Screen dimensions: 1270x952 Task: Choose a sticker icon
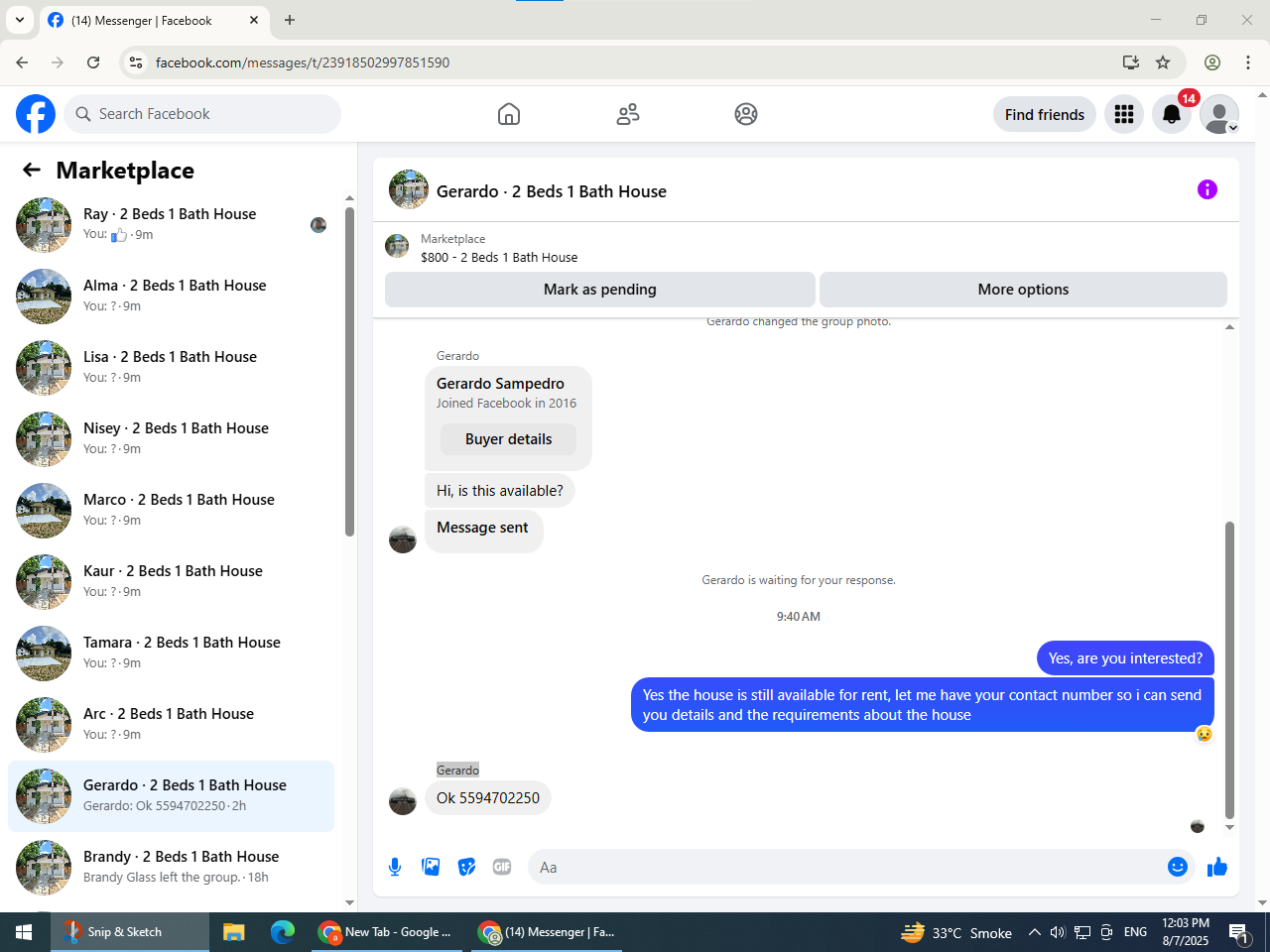tap(466, 867)
